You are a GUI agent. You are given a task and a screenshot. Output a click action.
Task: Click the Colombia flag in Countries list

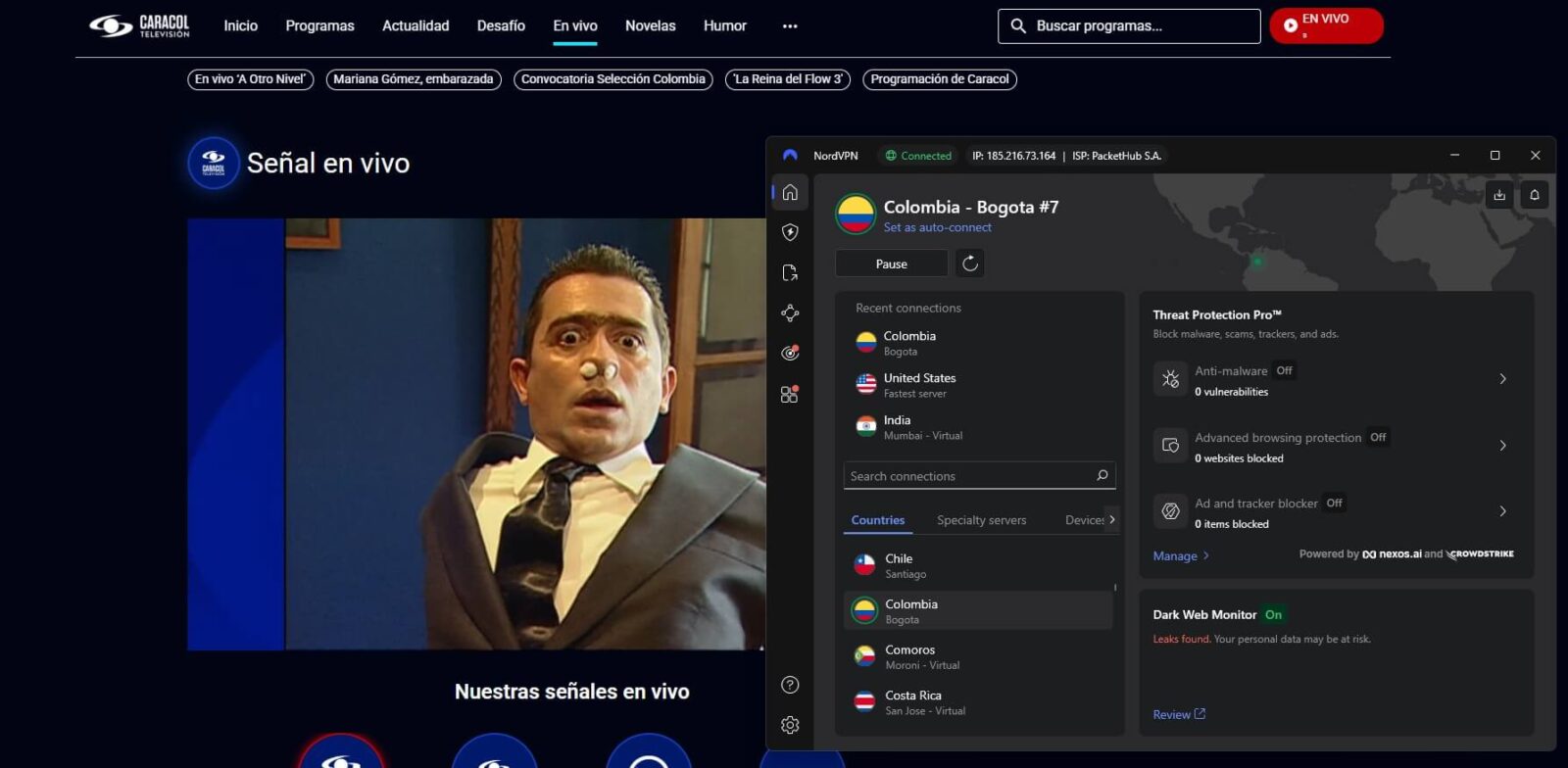864,610
